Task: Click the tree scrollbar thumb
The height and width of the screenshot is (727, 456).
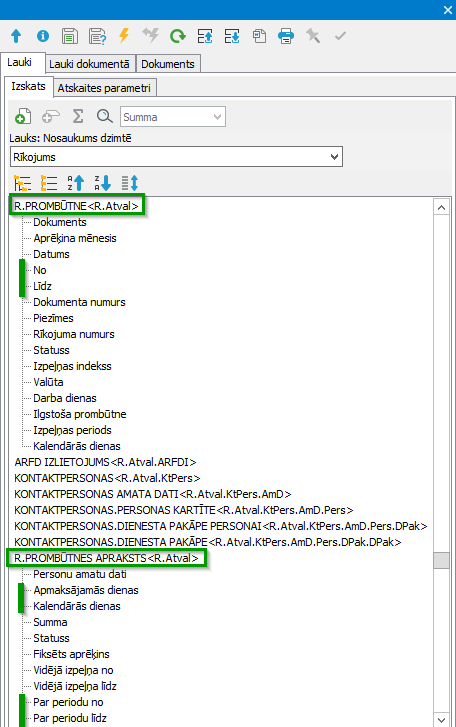Action: pos(441,560)
